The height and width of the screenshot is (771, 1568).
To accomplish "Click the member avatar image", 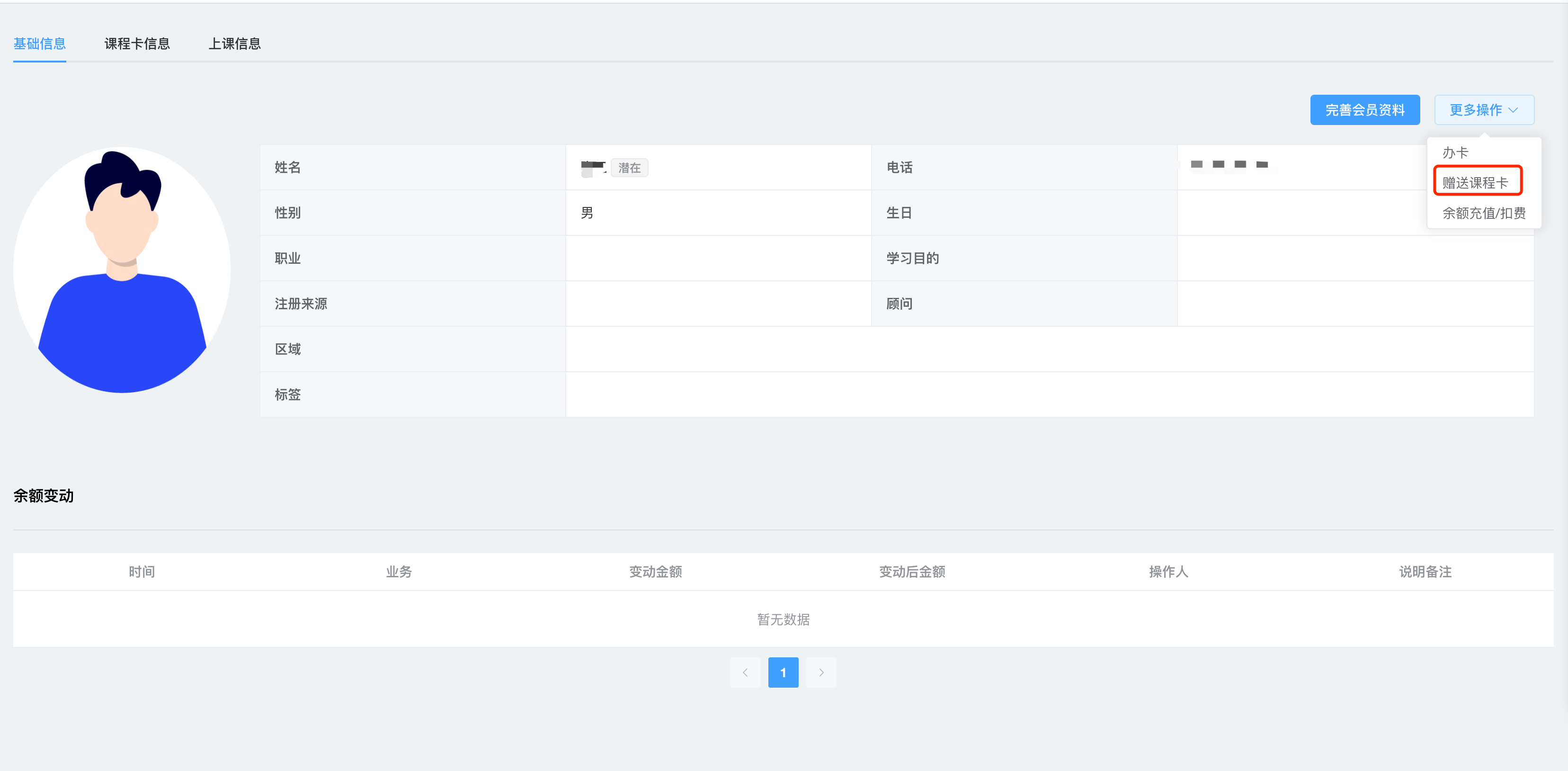I will click(x=122, y=270).
